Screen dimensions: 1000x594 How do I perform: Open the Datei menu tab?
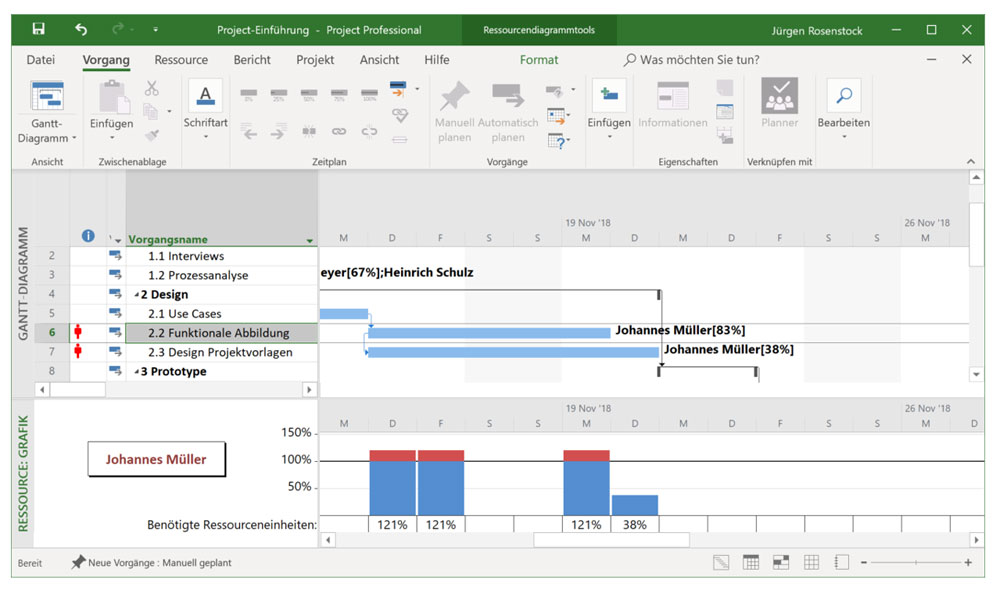[40, 59]
